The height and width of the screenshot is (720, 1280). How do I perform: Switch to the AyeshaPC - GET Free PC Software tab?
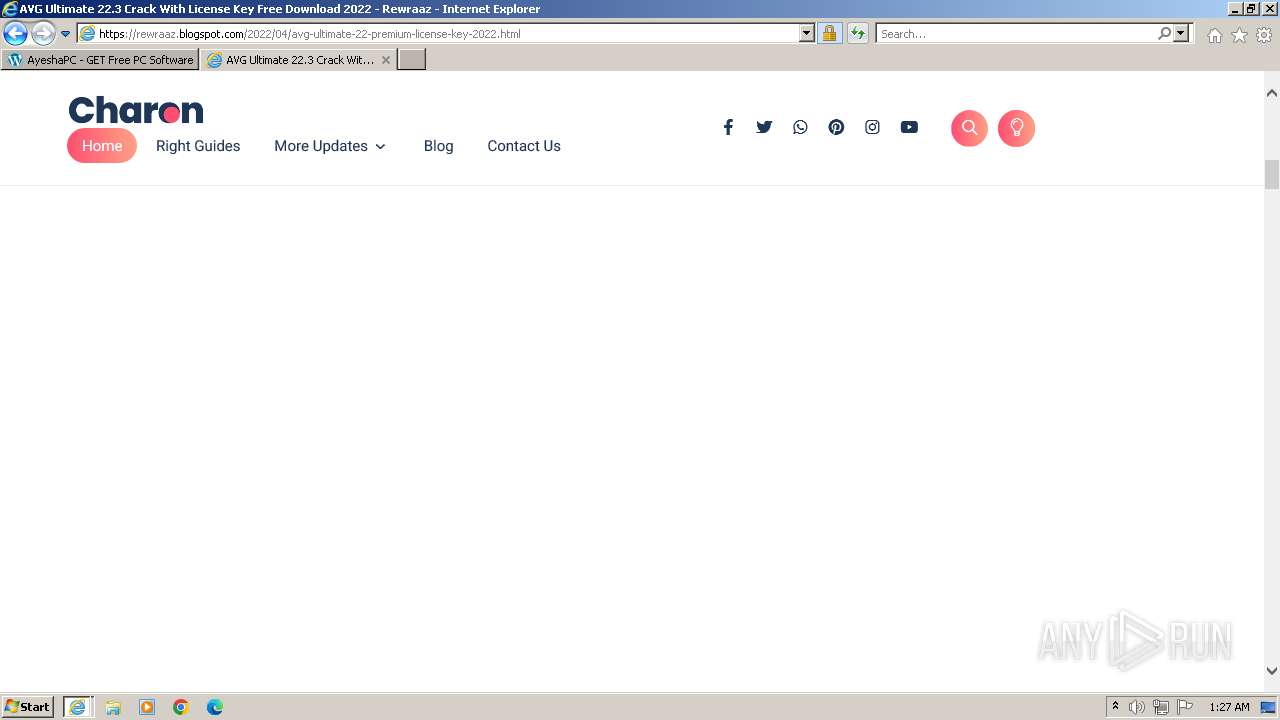pyautogui.click(x=100, y=60)
